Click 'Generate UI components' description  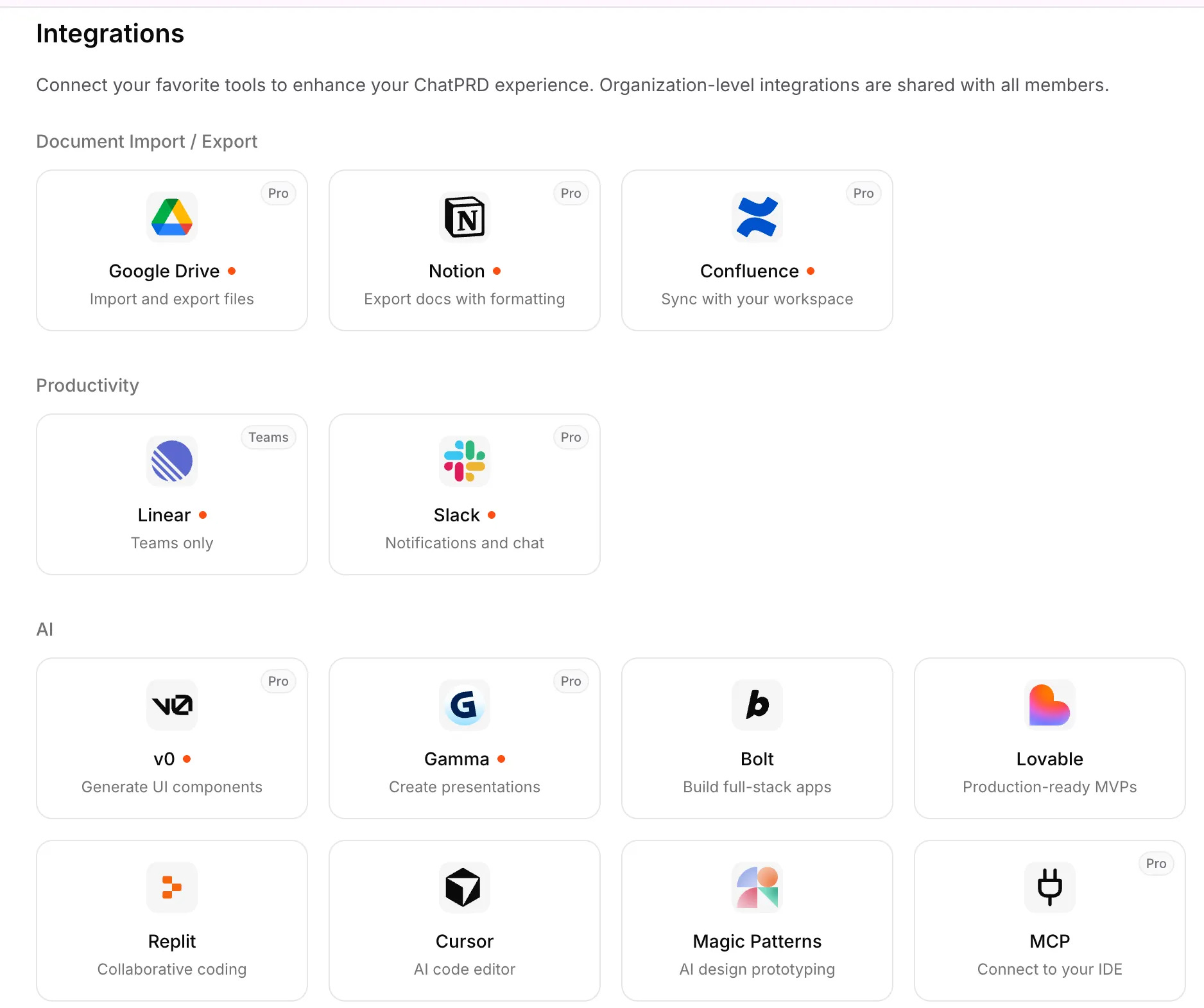(172, 787)
